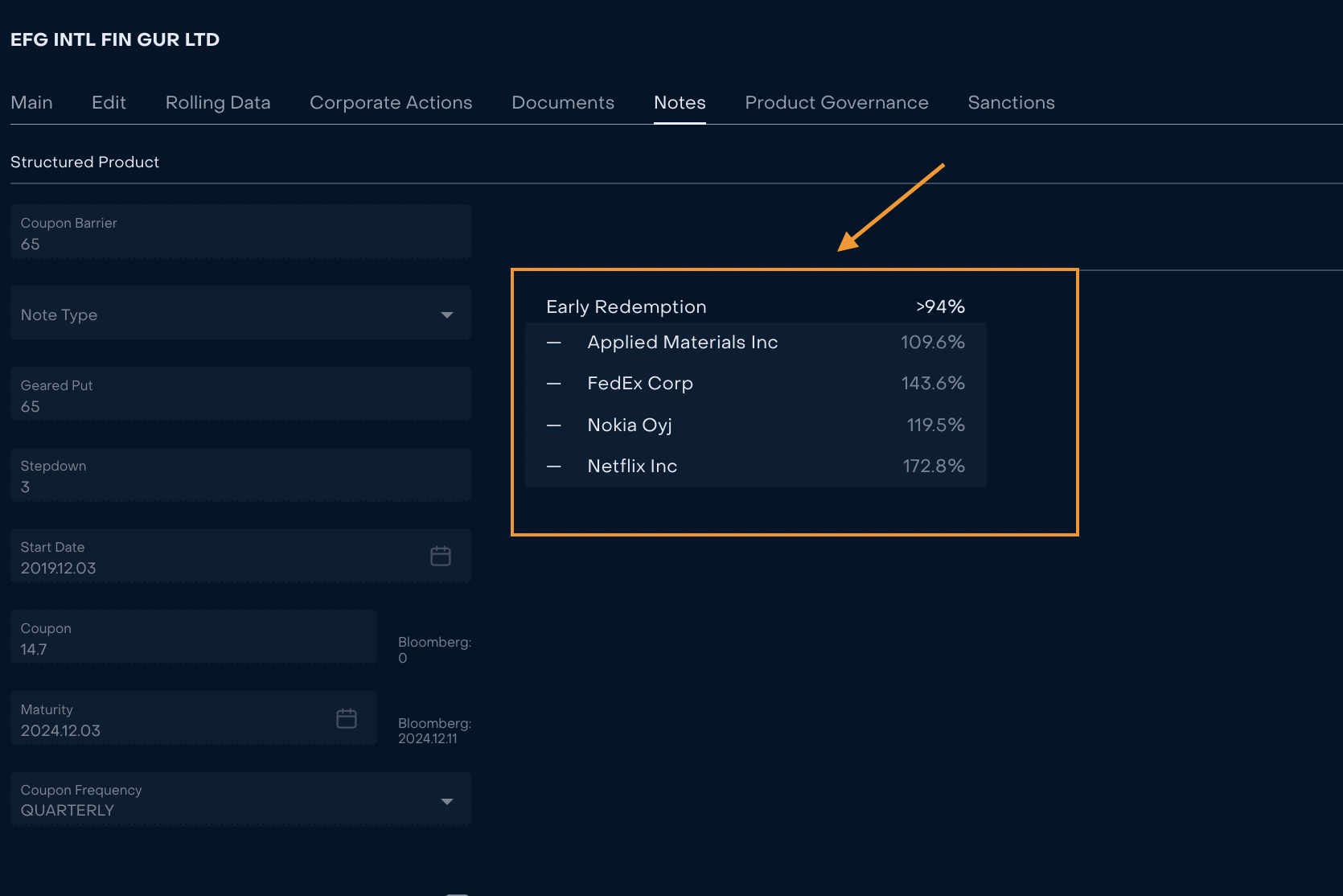Click the 109.6% value
This screenshot has width=1343, height=896.
[933, 343]
